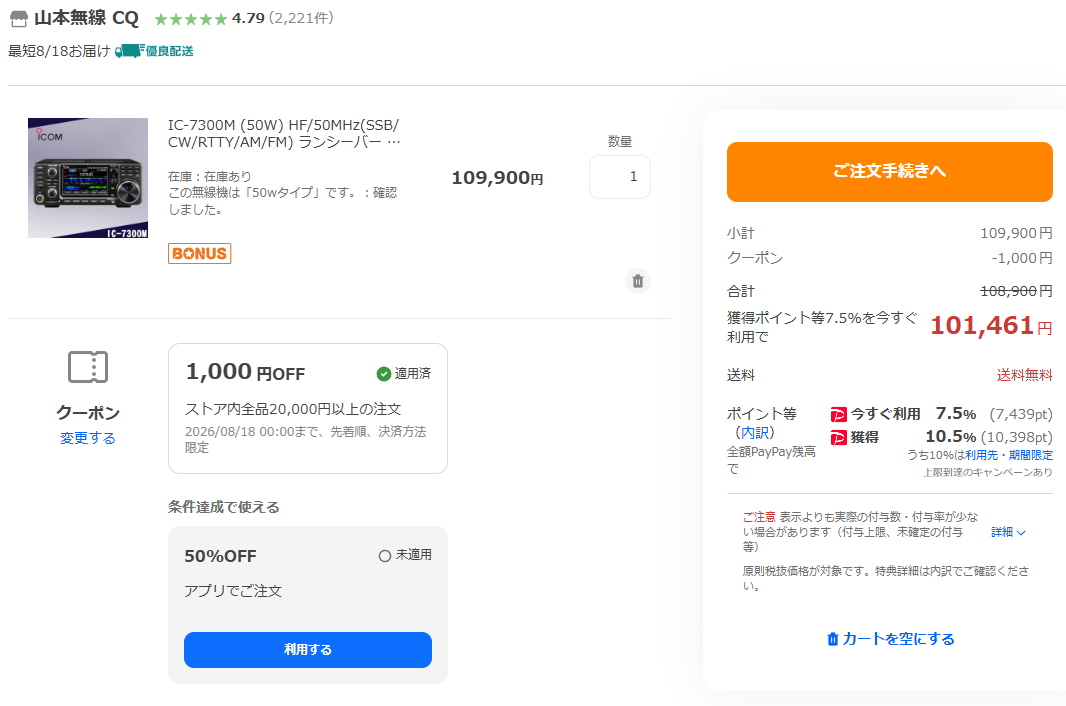
Task: Open the 内訳 points breakdown link
Action: point(755,433)
